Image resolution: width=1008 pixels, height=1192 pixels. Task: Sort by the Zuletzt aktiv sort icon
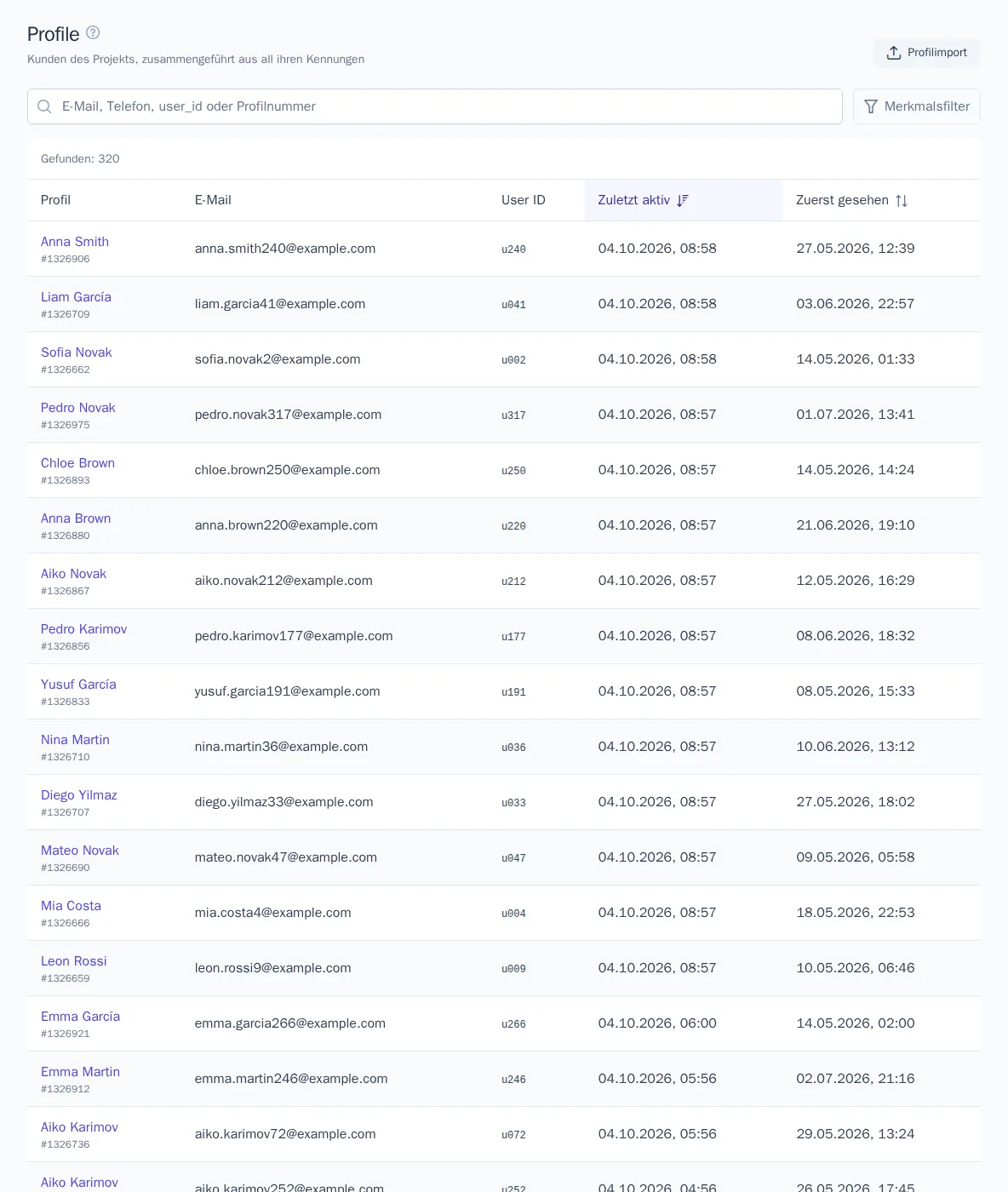coord(683,200)
